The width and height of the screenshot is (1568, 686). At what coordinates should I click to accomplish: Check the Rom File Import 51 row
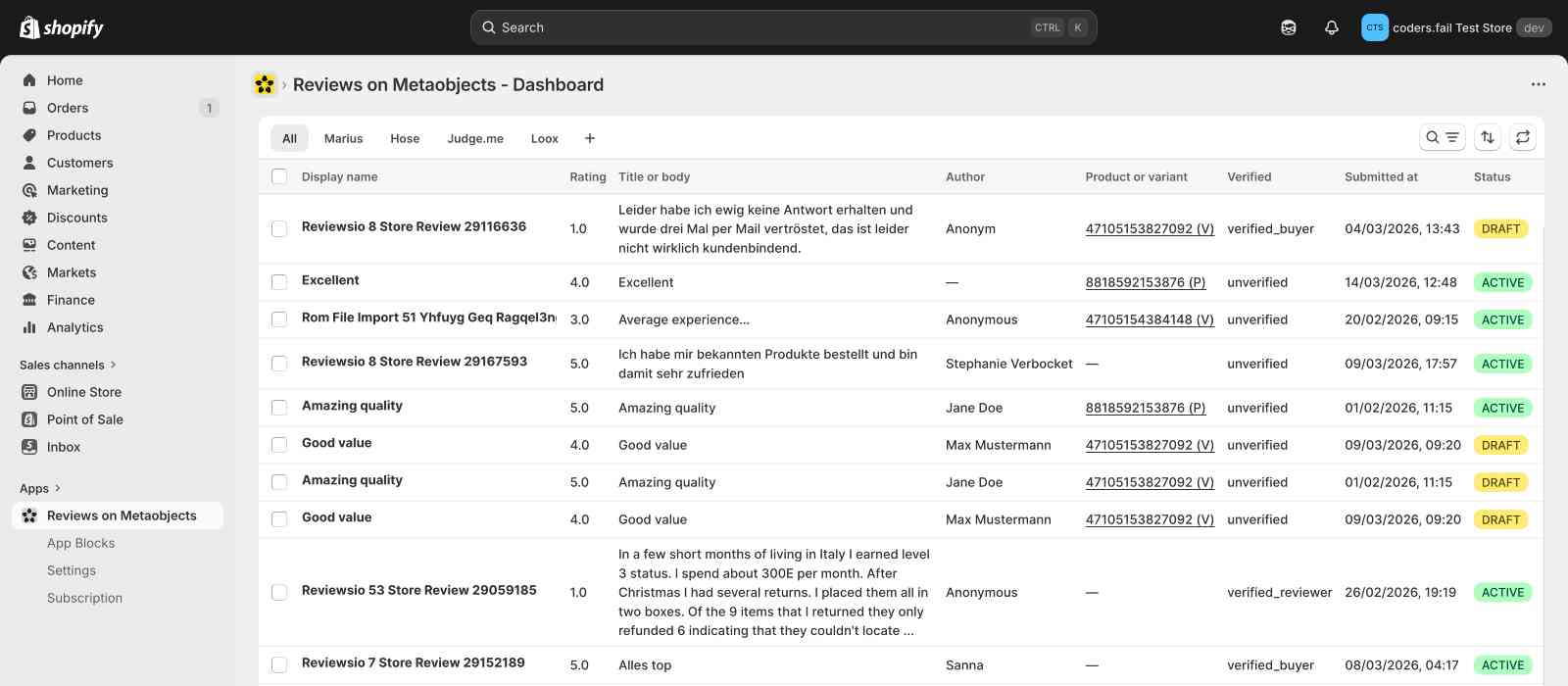pyautogui.click(x=279, y=319)
